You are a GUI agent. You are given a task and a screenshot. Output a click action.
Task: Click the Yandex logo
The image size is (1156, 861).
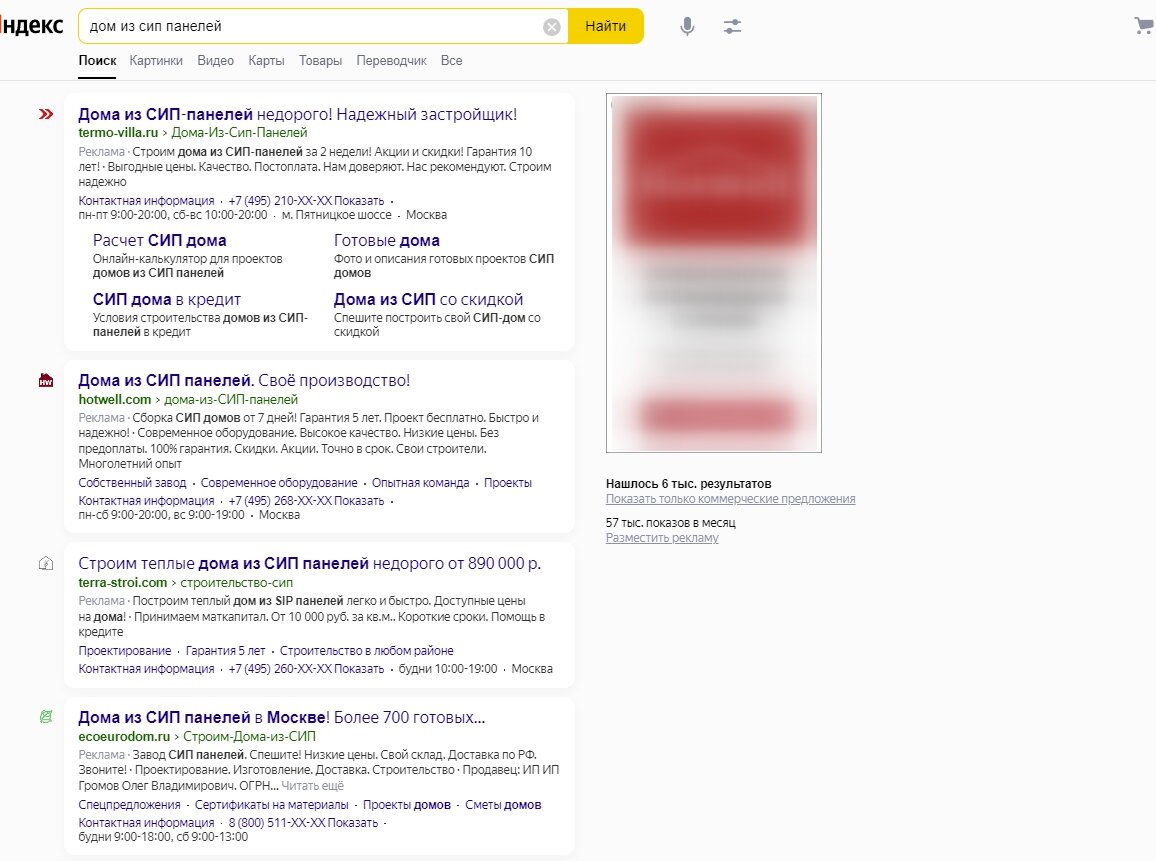32,25
